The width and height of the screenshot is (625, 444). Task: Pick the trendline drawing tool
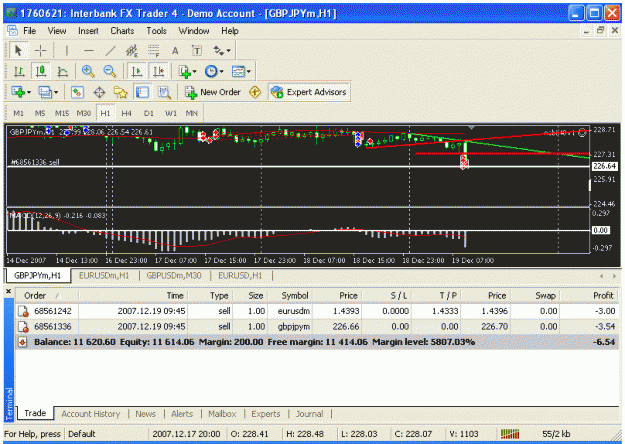pos(110,51)
